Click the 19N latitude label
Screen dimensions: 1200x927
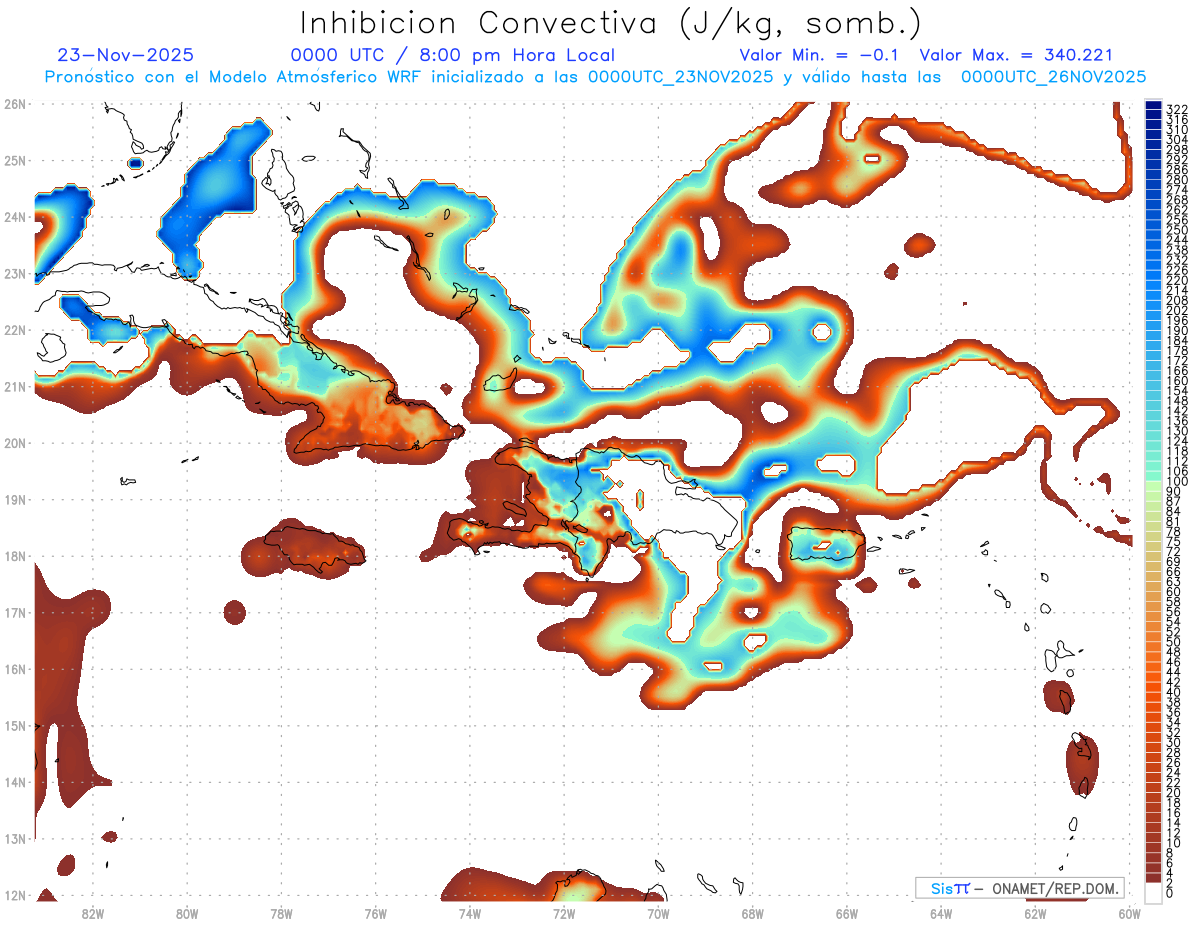tap(15, 499)
